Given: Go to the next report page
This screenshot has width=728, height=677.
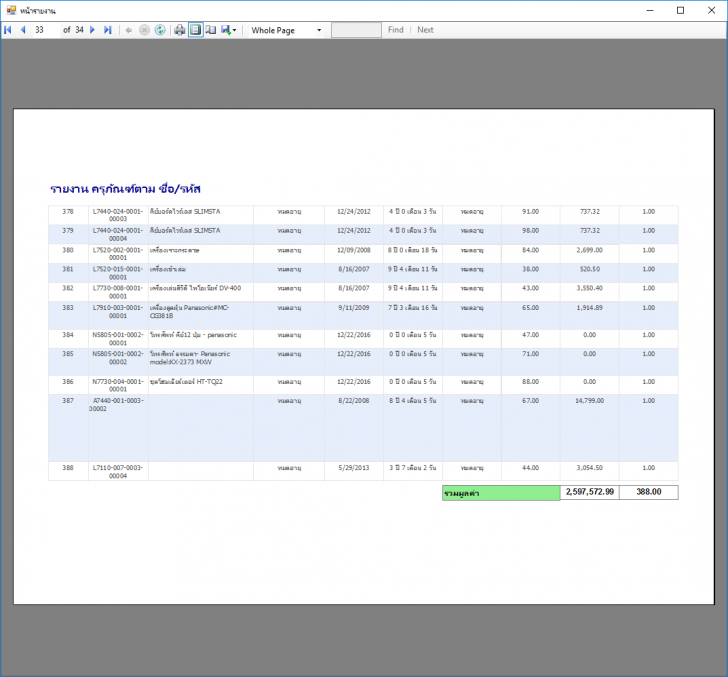Looking at the screenshot, I should point(93,30).
